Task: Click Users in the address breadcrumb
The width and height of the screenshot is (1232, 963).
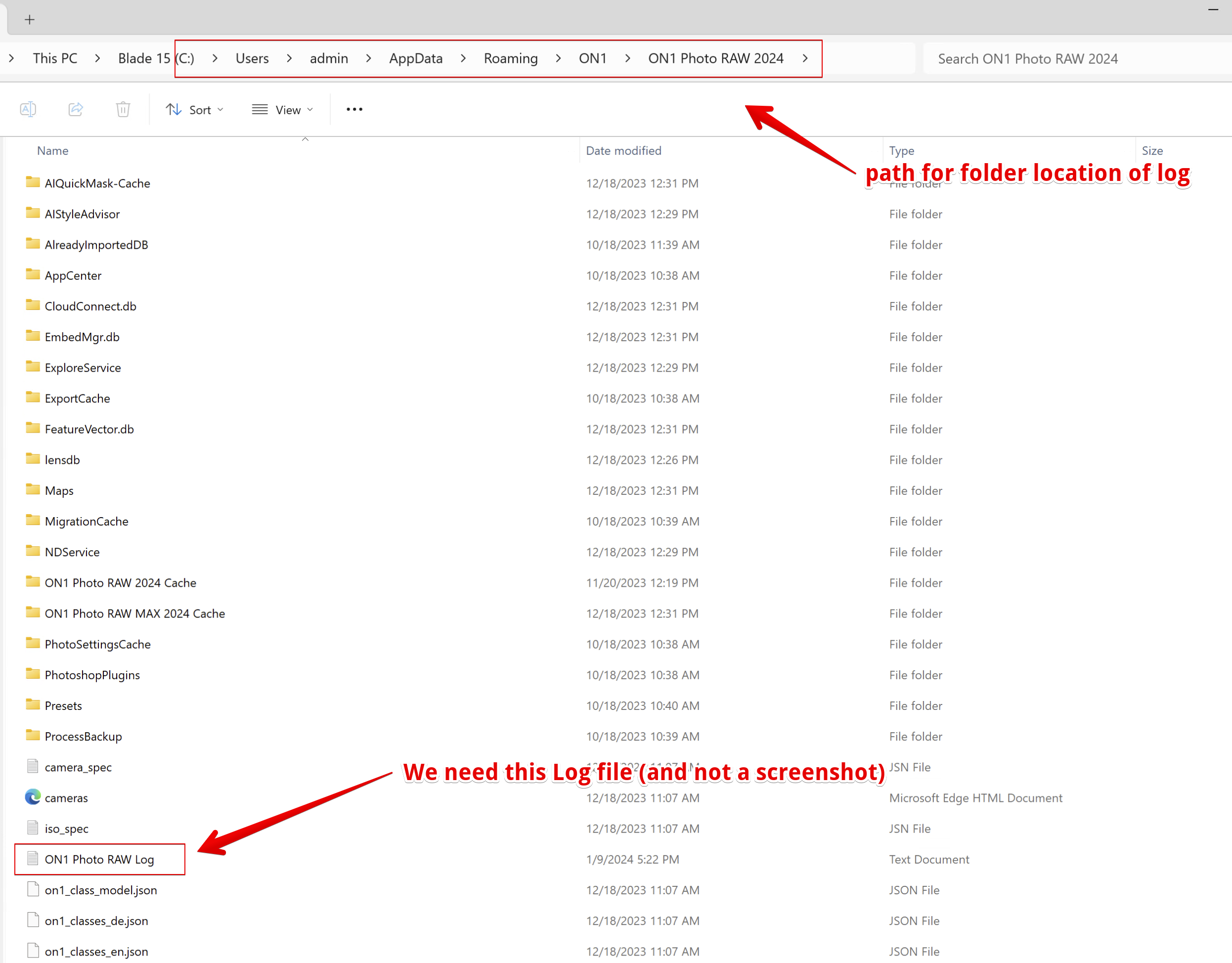Action: click(x=252, y=59)
